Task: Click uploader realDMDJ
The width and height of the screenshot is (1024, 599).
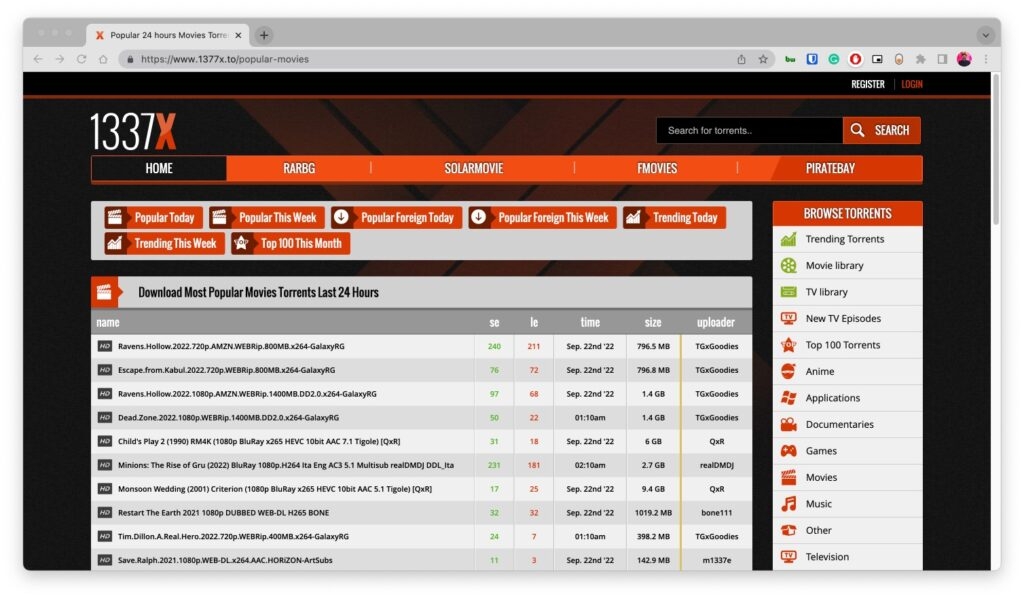Action: click(x=716, y=465)
